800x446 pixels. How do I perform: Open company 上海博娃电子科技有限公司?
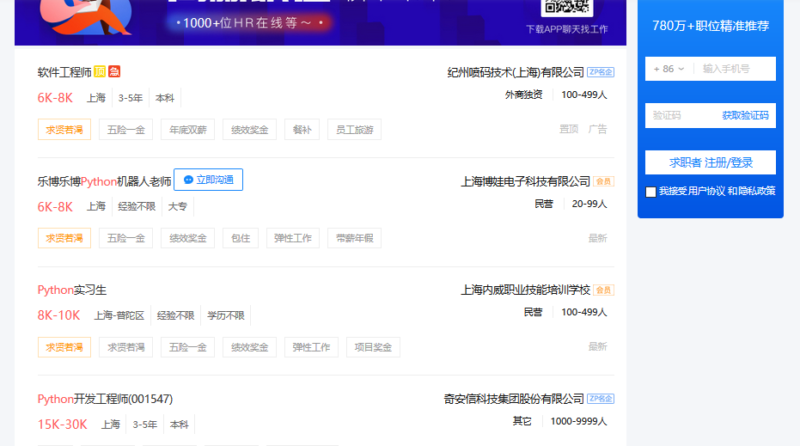click(x=526, y=181)
